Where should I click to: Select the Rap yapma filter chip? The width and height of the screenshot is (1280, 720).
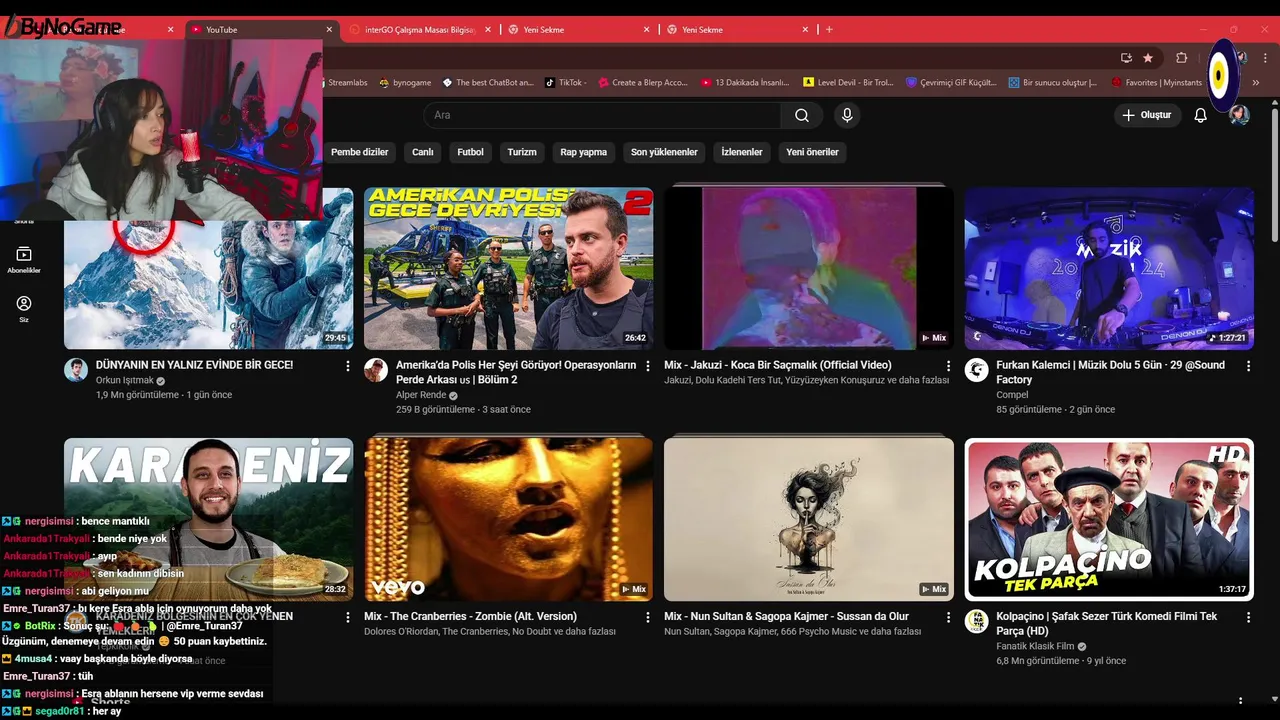tap(584, 152)
